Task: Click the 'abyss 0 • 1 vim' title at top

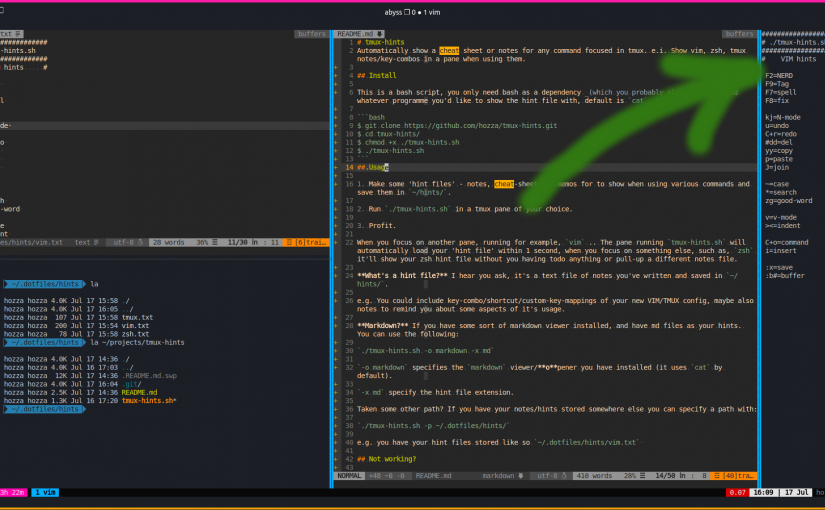Action: (412, 12)
